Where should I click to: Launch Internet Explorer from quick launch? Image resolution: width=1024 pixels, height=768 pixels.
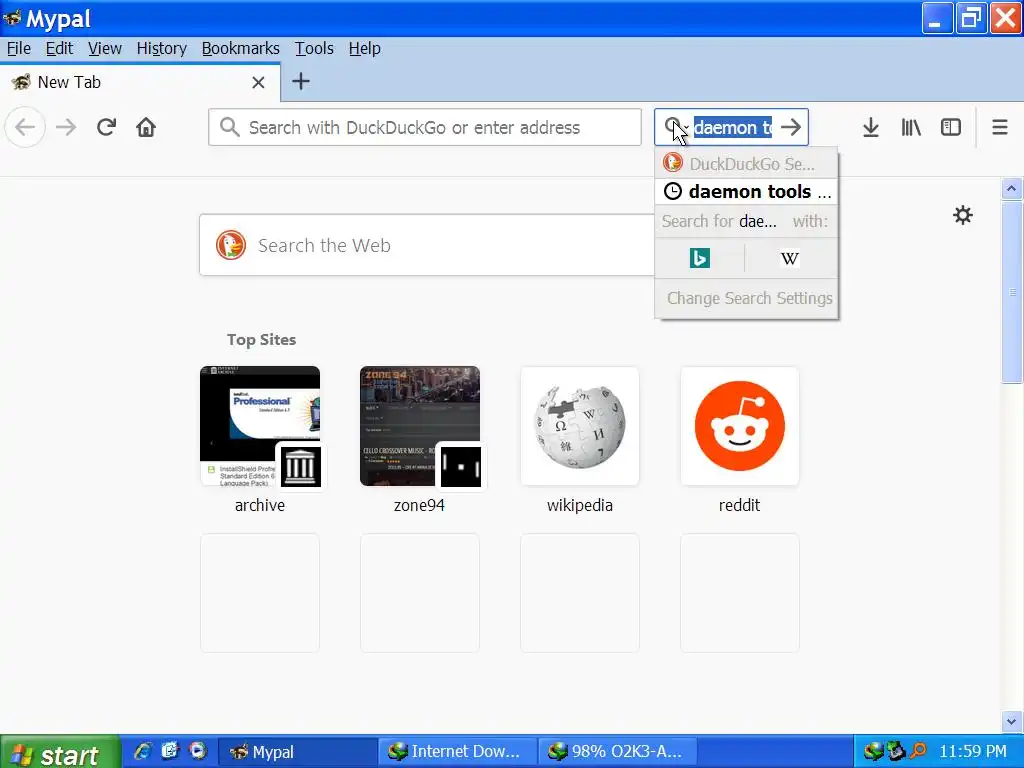click(x=142, y=751)
